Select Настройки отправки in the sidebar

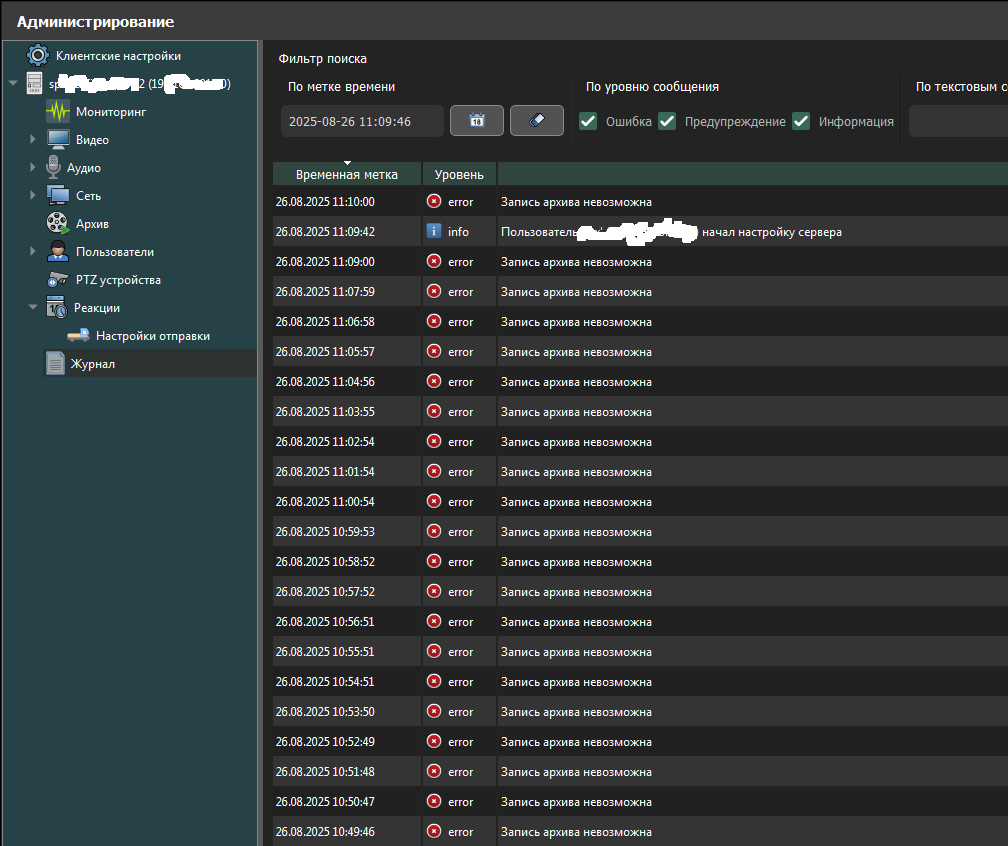pos(152,336)
